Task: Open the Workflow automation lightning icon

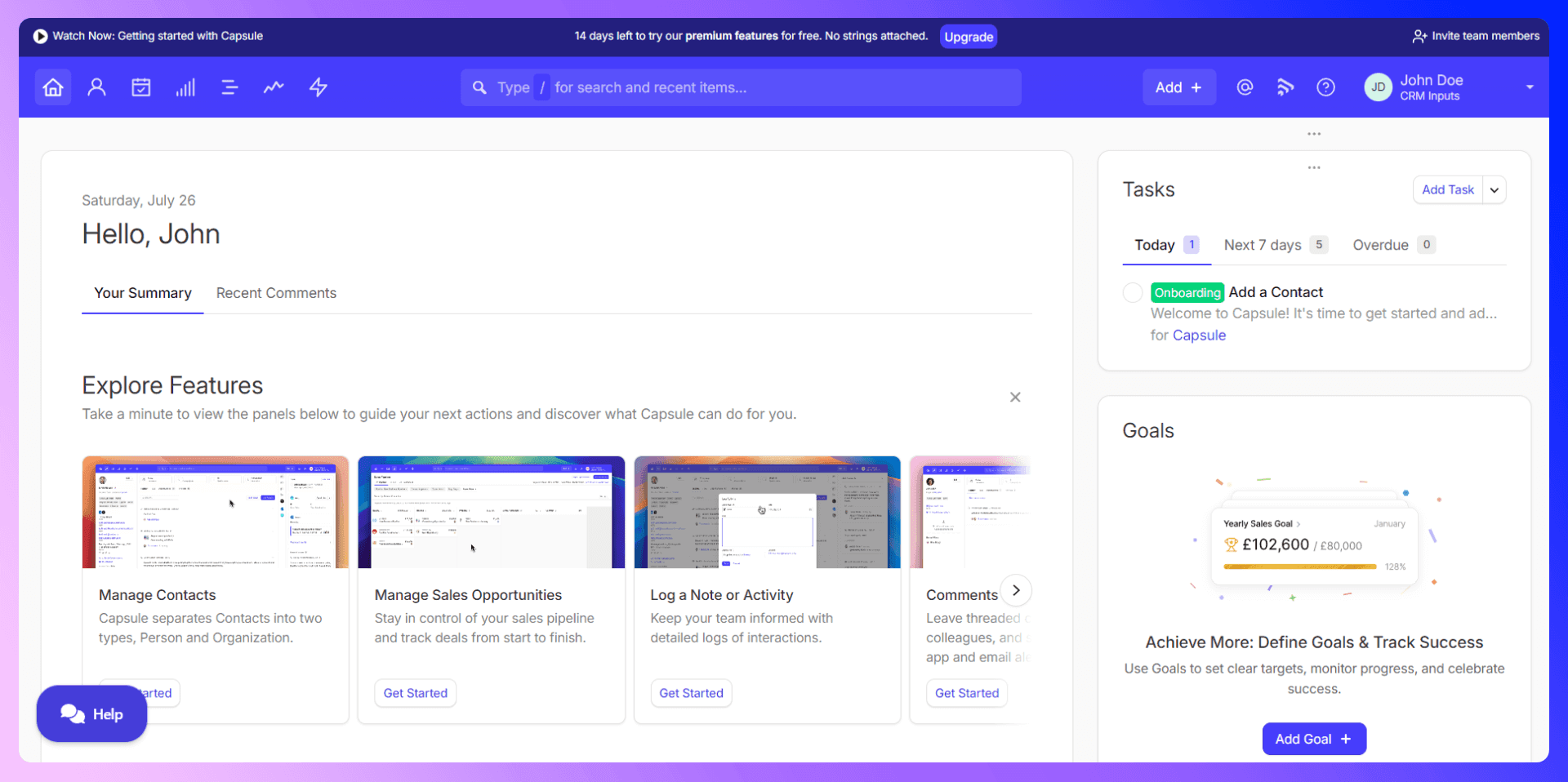Action: tap(318, 87)
